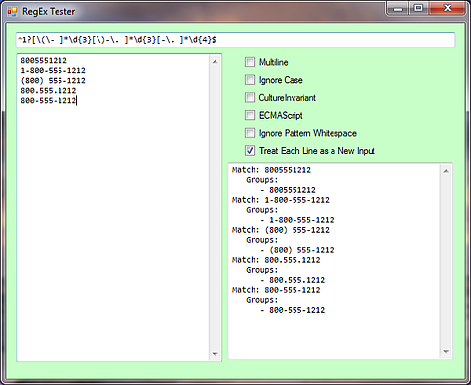Uncheck Treat Each Line as a New Input
The width and height of the screenshot is (471, 385).
tap(250, 150)
